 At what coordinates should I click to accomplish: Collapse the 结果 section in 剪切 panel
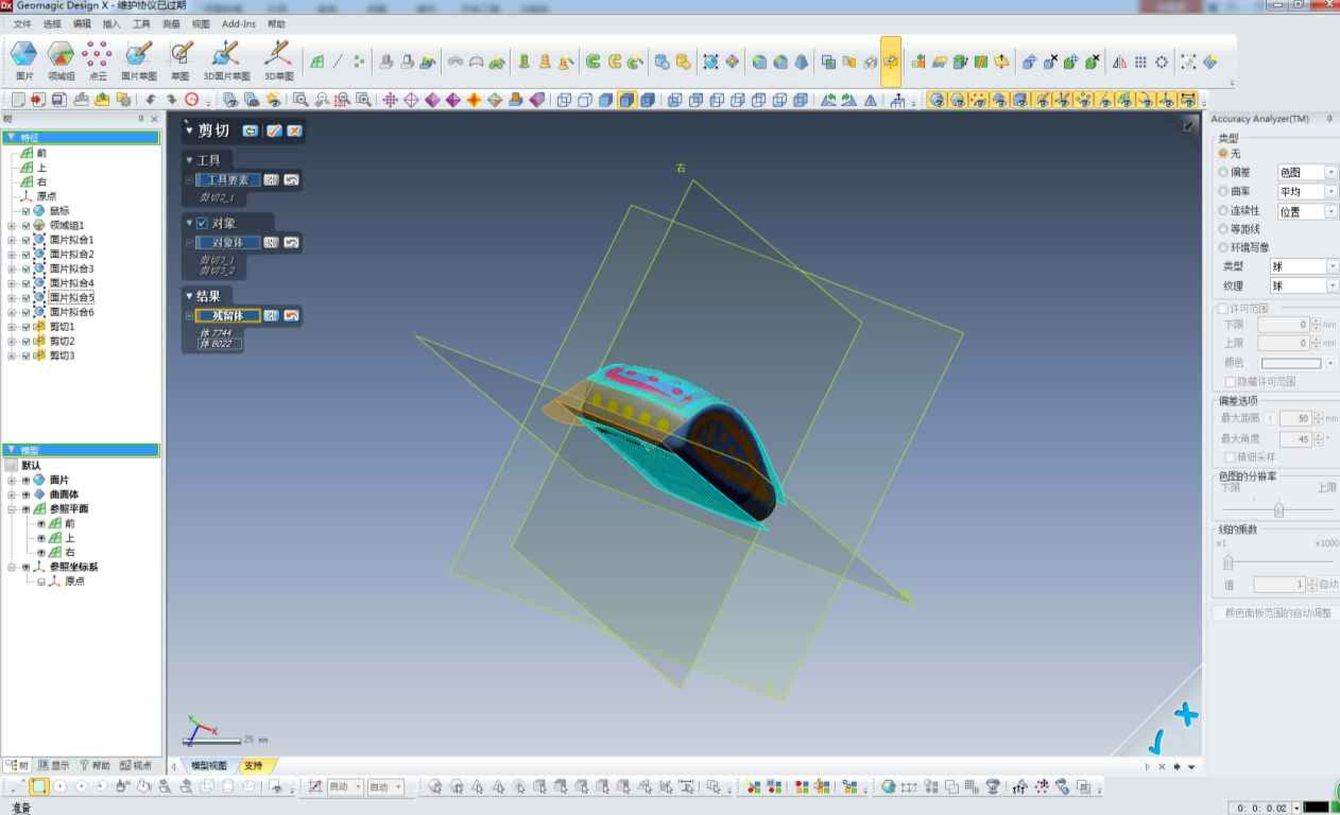click(x=189, y=296)
